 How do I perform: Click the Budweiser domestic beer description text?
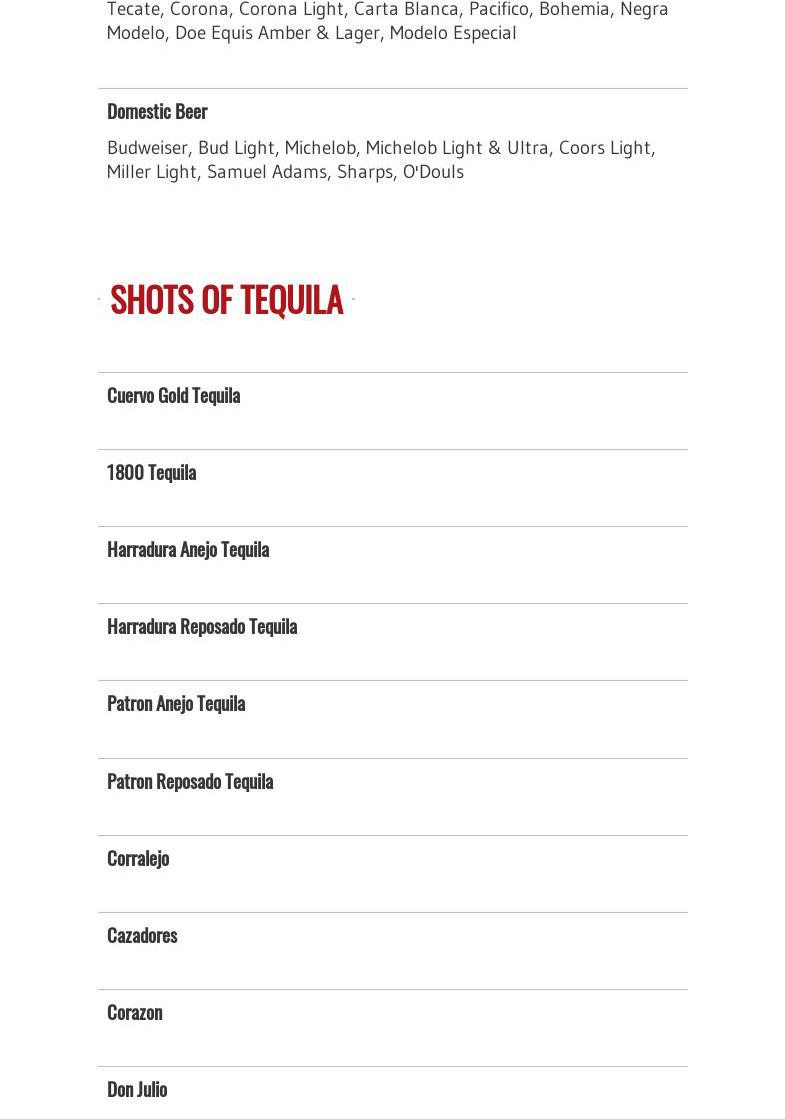point(380,159)
